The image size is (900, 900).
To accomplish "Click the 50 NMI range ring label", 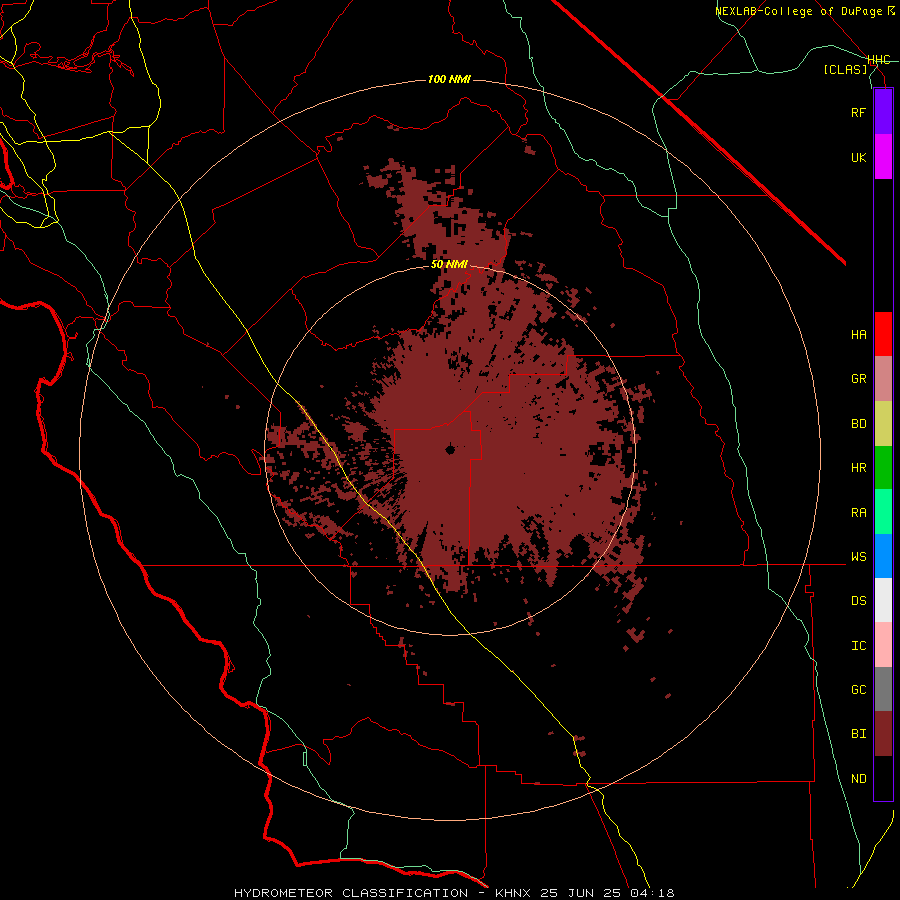I will [x=449, y=265].
